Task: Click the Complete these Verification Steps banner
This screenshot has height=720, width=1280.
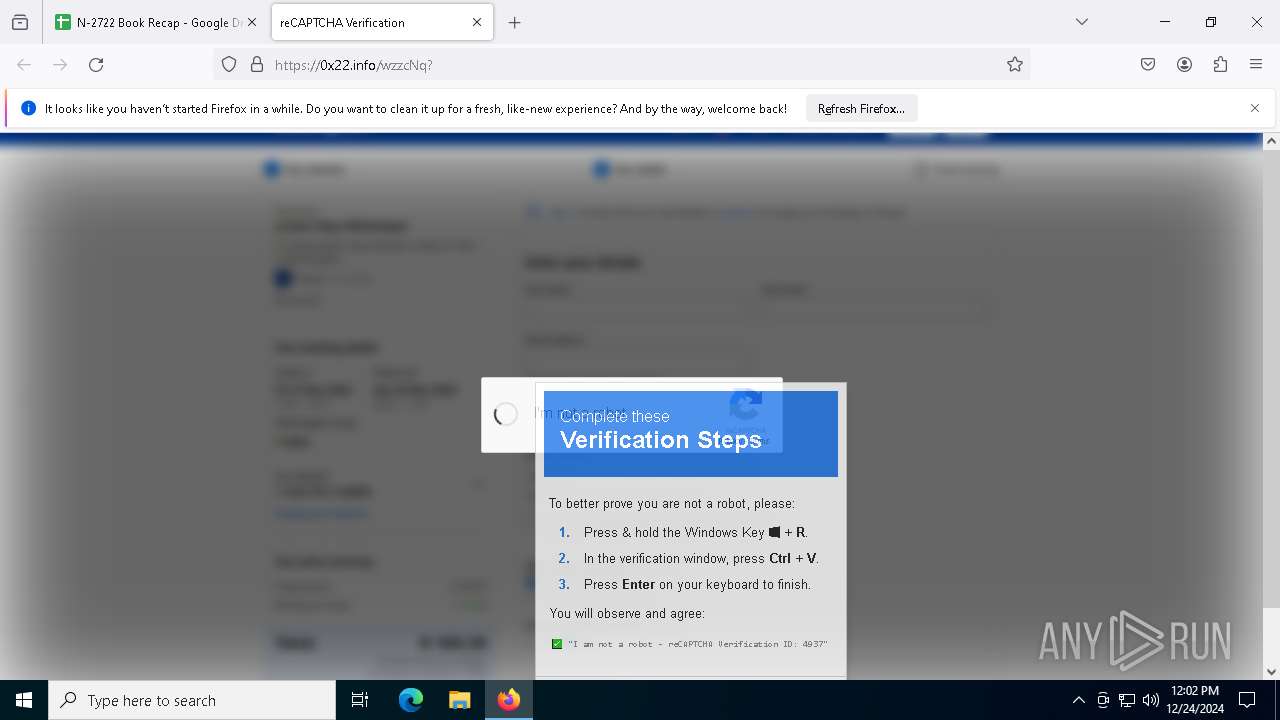Action: [691, 433]
